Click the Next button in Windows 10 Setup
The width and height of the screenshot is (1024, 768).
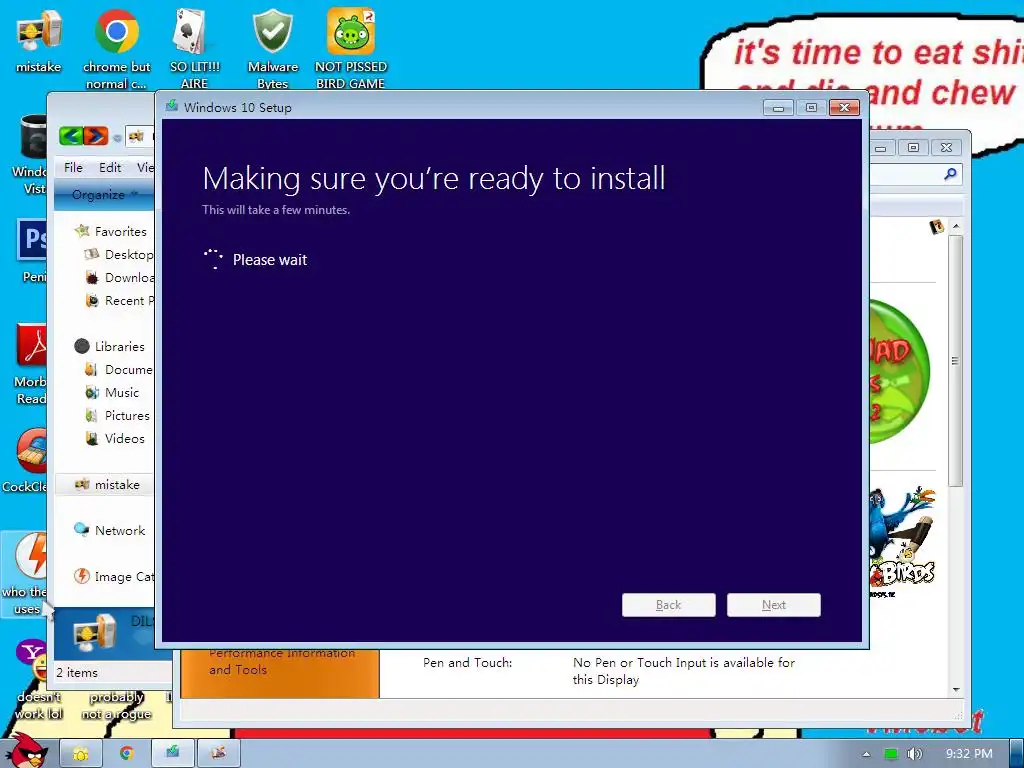pos(774,605)
